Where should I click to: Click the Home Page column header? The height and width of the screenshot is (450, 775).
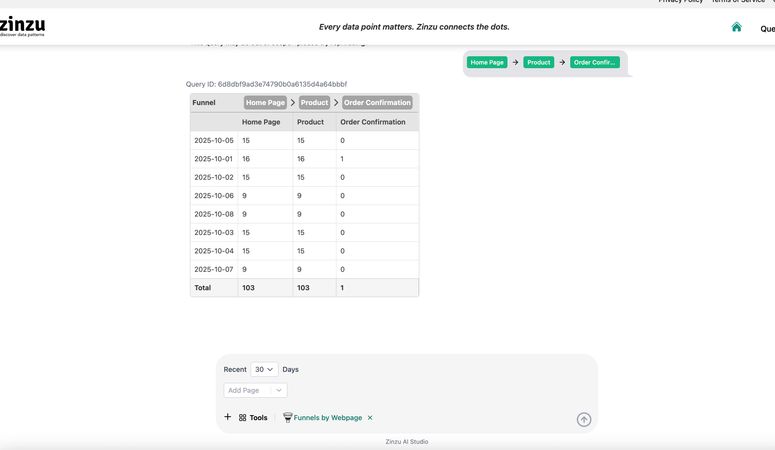pos(261,122)
